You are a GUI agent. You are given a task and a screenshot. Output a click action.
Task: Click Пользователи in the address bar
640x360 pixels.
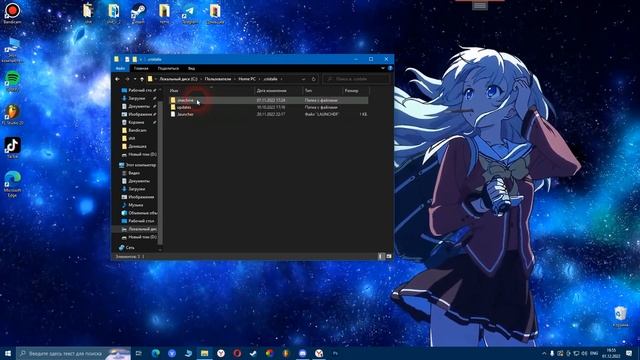tap(218, 79)
